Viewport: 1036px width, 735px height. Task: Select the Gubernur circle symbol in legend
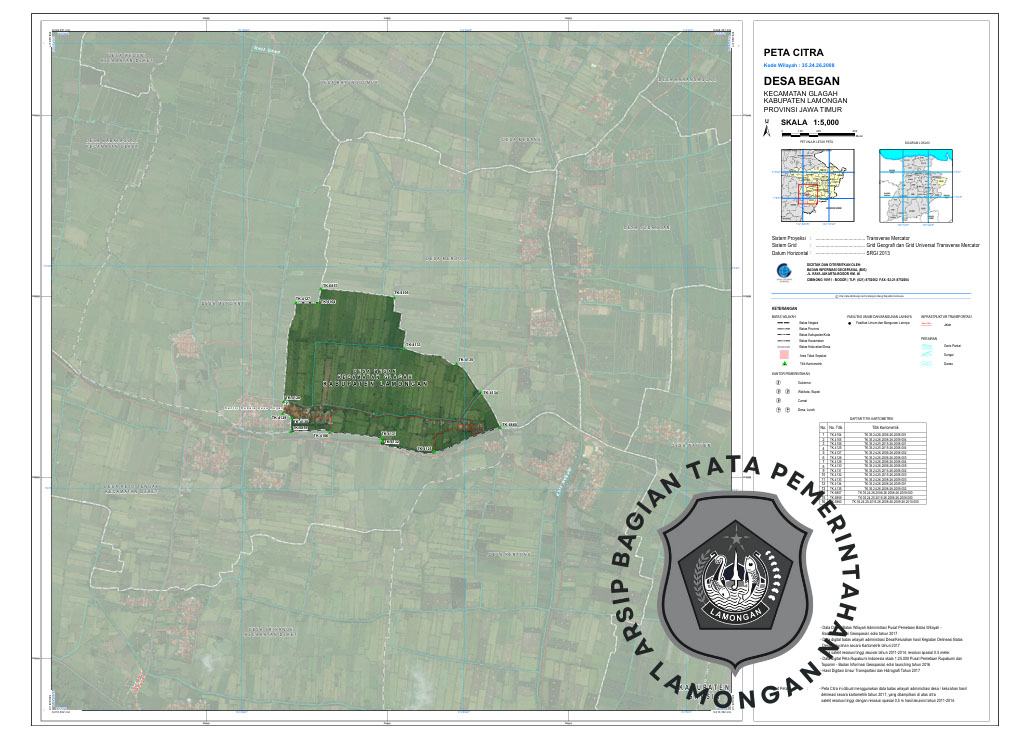tap(778, 381)
